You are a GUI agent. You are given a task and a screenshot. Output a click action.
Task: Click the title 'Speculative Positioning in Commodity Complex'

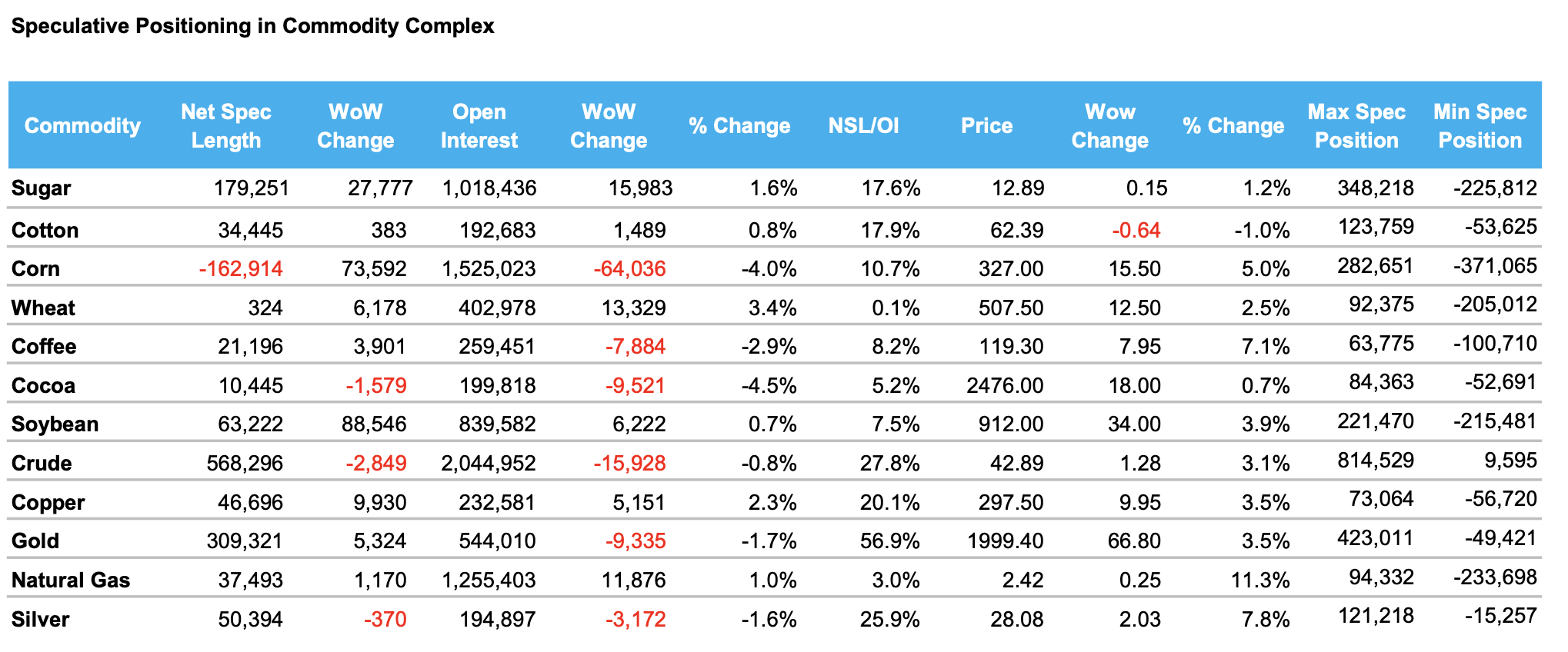(x=252, y=26)
